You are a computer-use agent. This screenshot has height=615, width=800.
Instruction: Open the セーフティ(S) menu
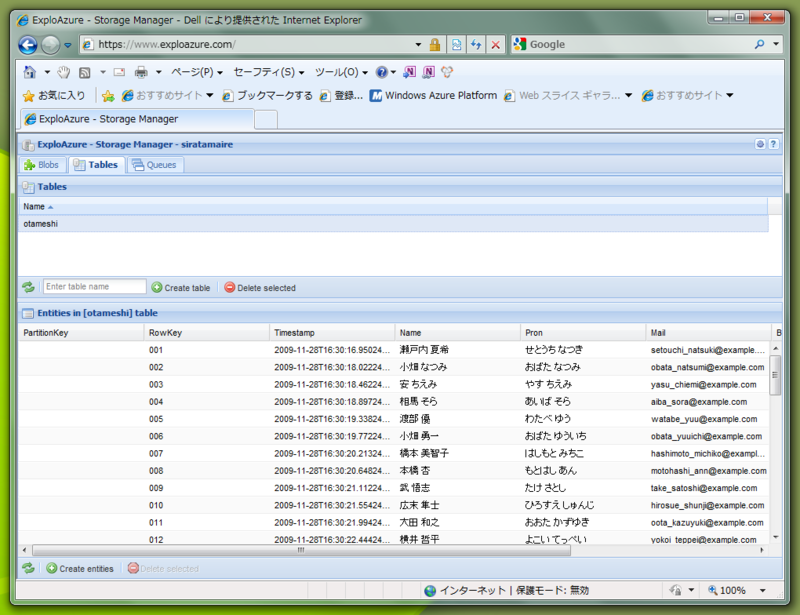pyautogui.click(x=269, y=72)
